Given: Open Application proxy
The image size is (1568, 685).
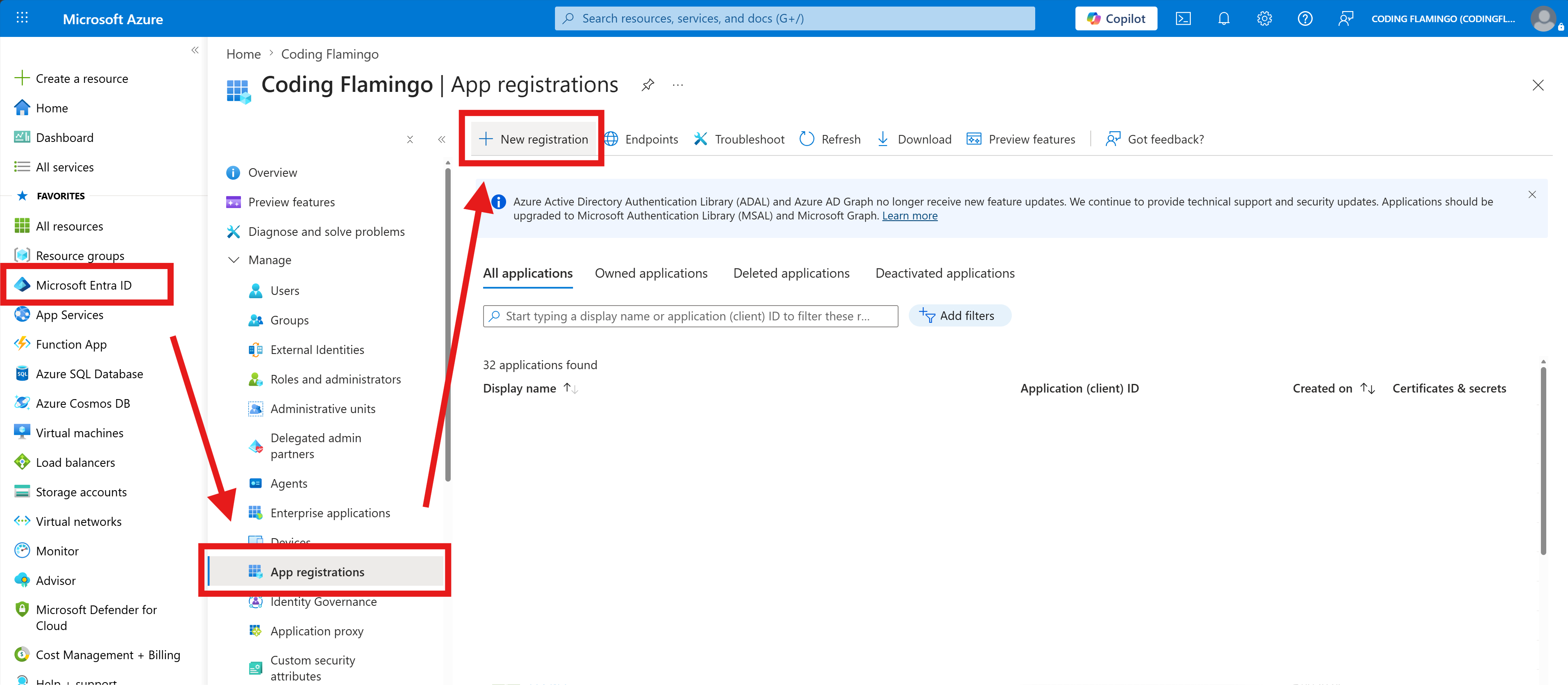Looking at the screenshot, I should point(305,631).
